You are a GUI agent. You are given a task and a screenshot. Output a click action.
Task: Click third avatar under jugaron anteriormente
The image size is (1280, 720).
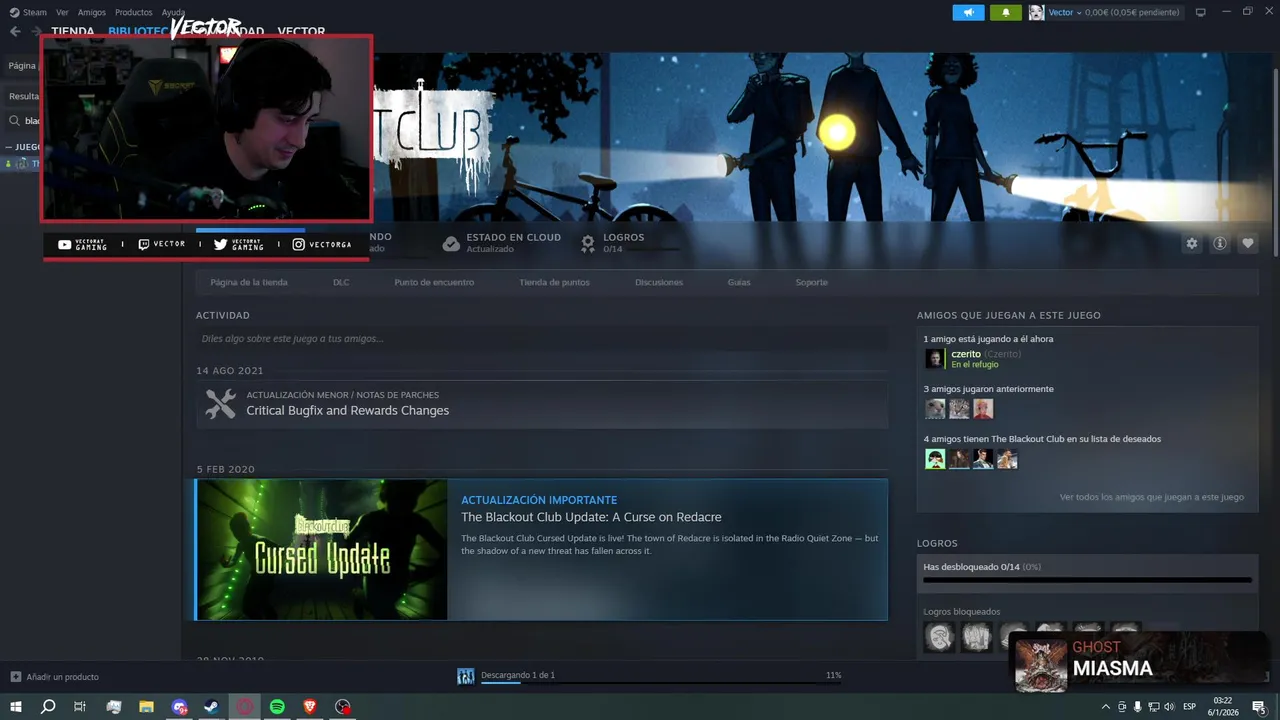[x=983, y=408]
